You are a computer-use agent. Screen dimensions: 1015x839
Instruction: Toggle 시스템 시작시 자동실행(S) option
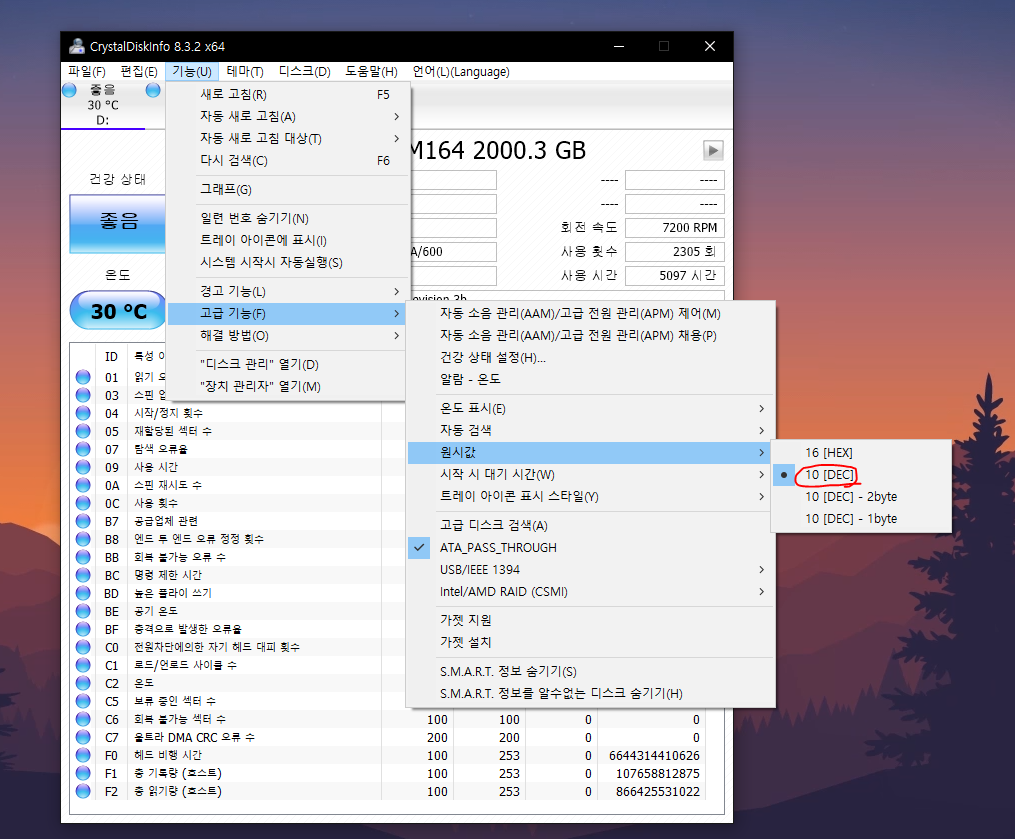coord(288,262)
